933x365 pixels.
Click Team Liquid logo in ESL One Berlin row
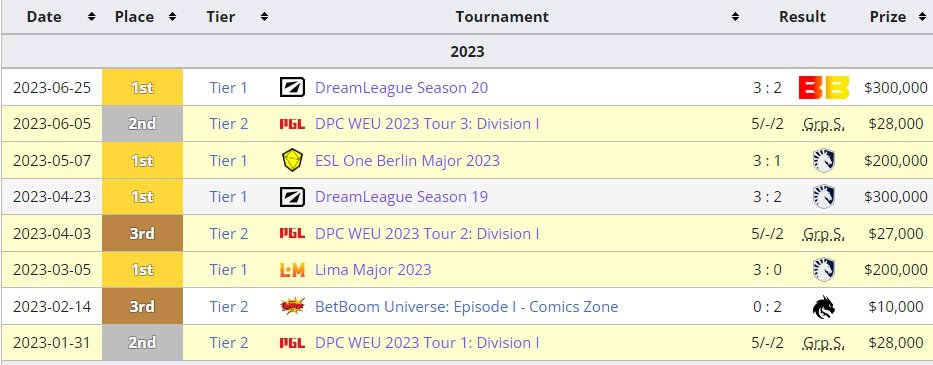824,161
